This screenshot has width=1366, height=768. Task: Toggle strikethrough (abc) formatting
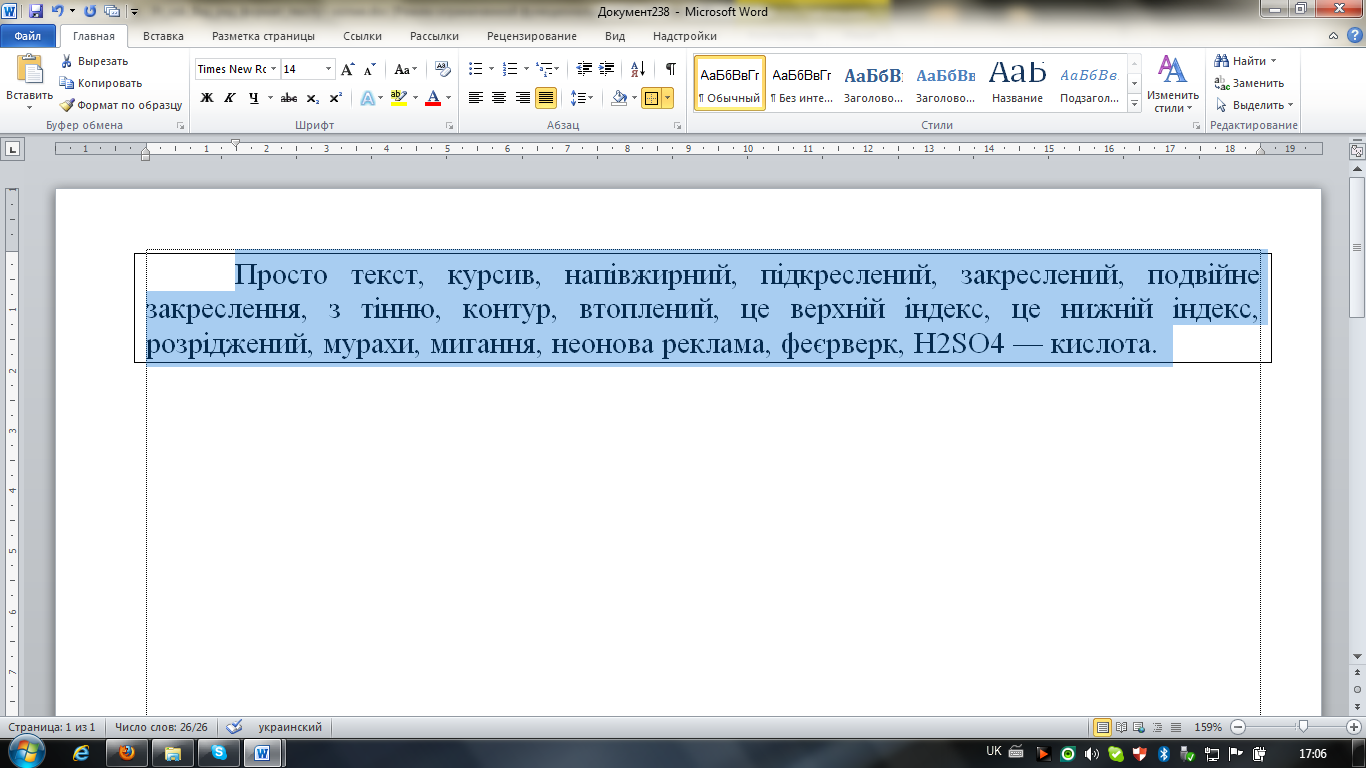[x=289, y=98]
